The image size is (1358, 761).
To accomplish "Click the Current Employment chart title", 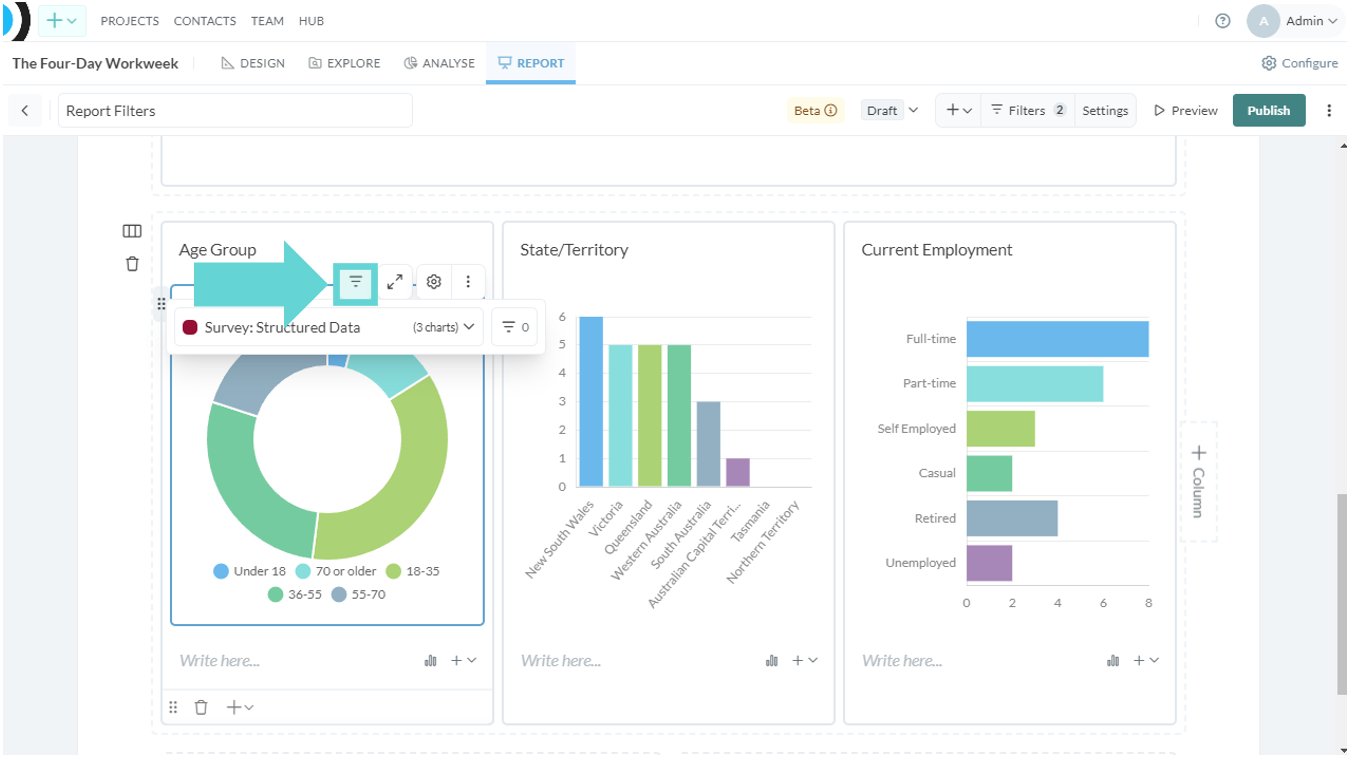I will (937, 250).
